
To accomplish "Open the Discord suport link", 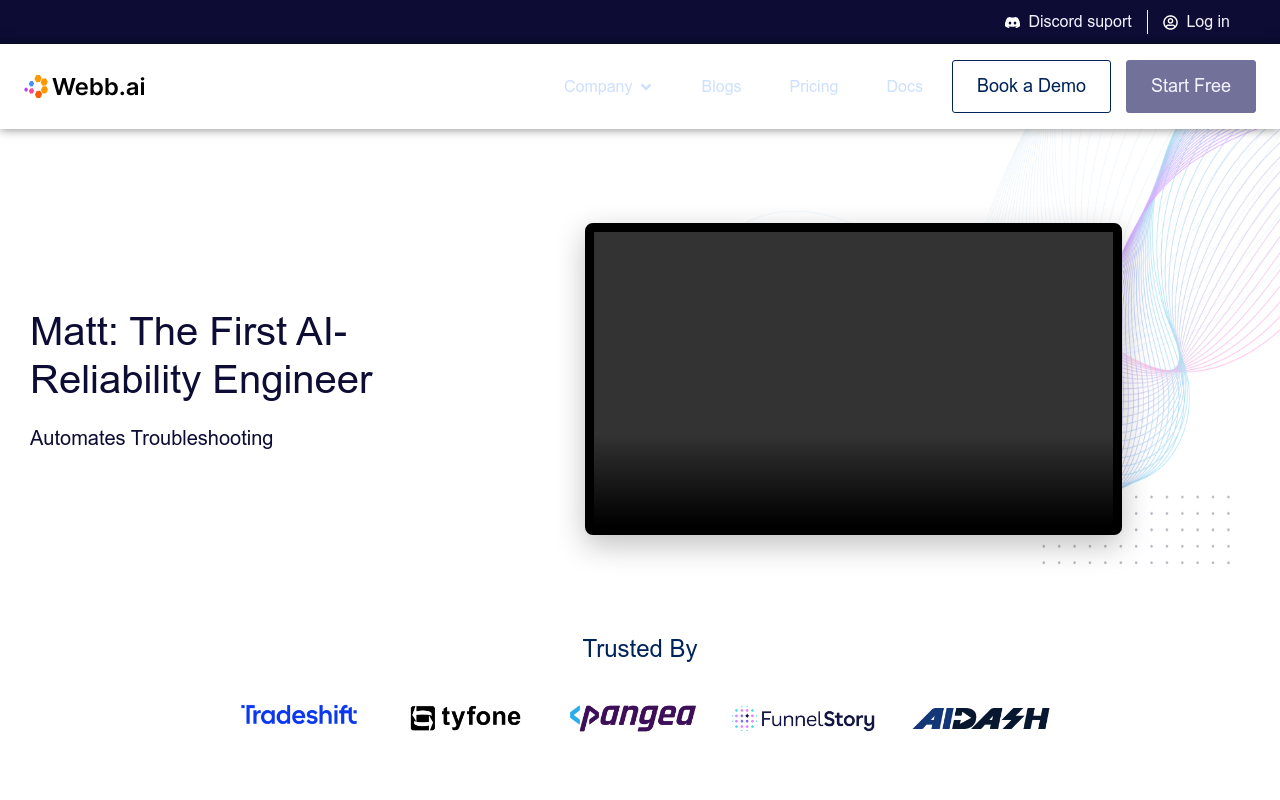I will (x=1080, y=22).
